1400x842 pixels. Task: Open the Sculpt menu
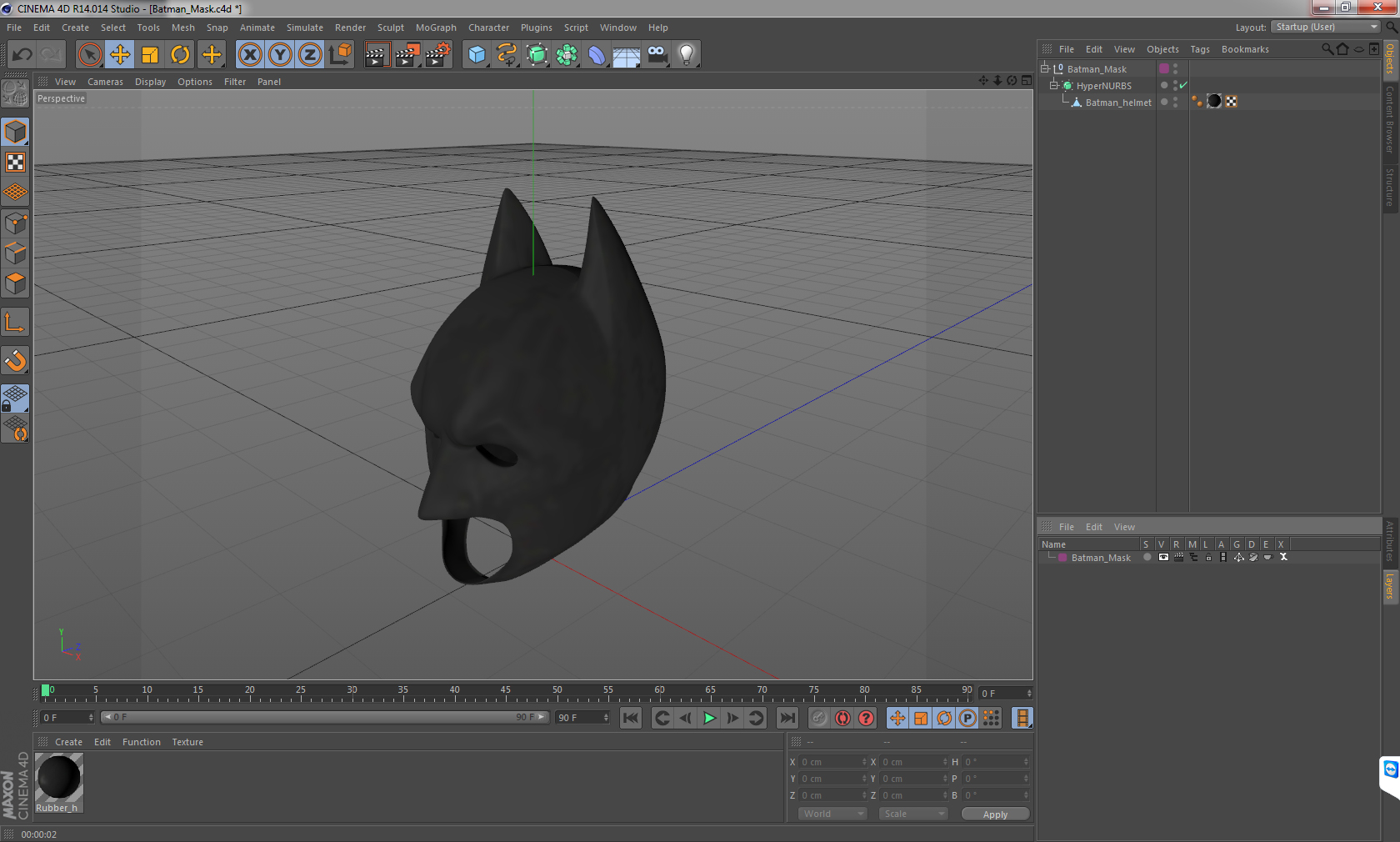click(390, 28)
